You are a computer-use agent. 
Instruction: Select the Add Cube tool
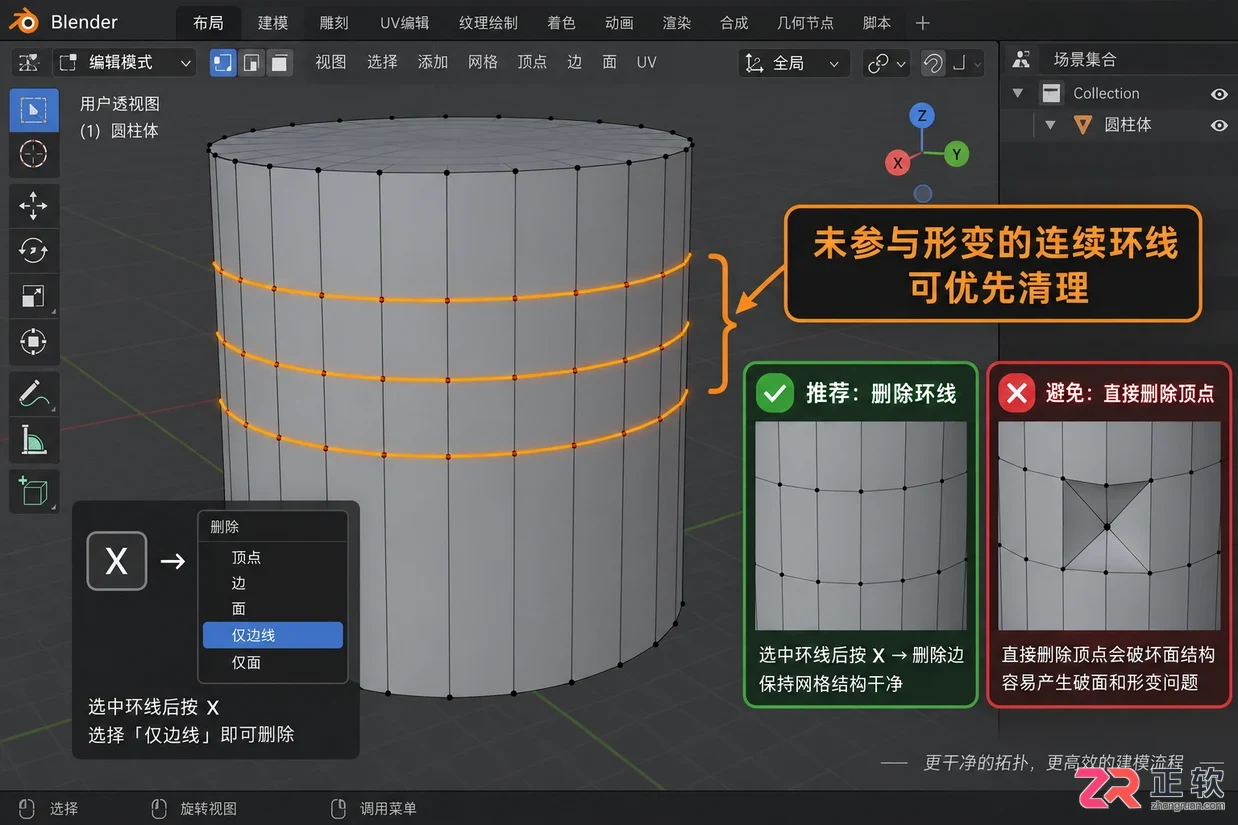click(x=34, y=491)
